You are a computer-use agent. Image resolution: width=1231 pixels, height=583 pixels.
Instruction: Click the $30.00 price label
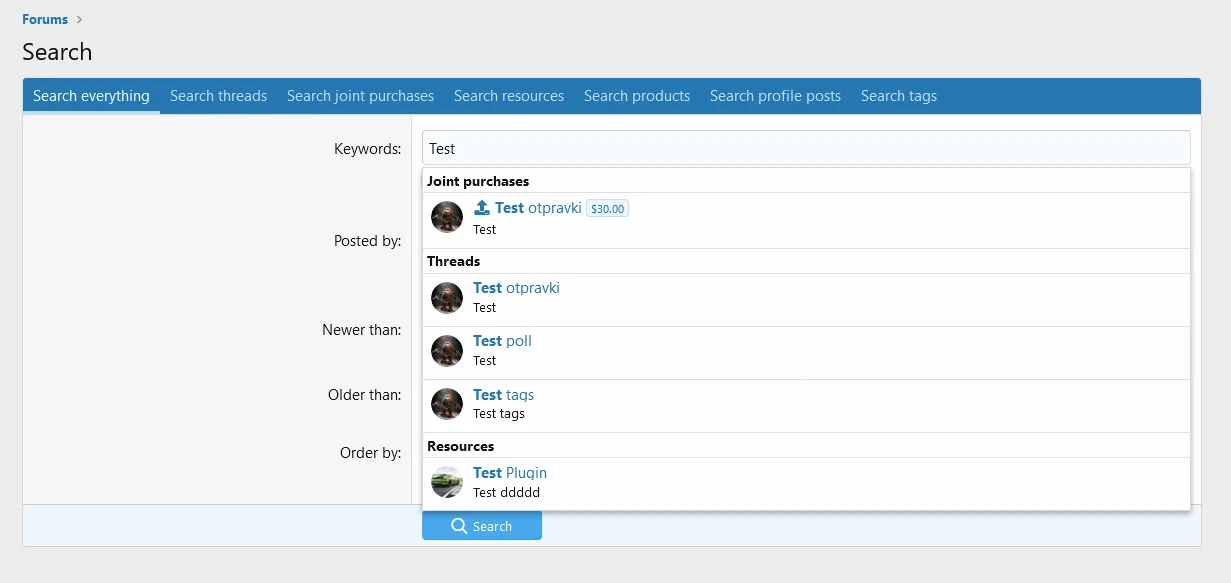(607, 209)
